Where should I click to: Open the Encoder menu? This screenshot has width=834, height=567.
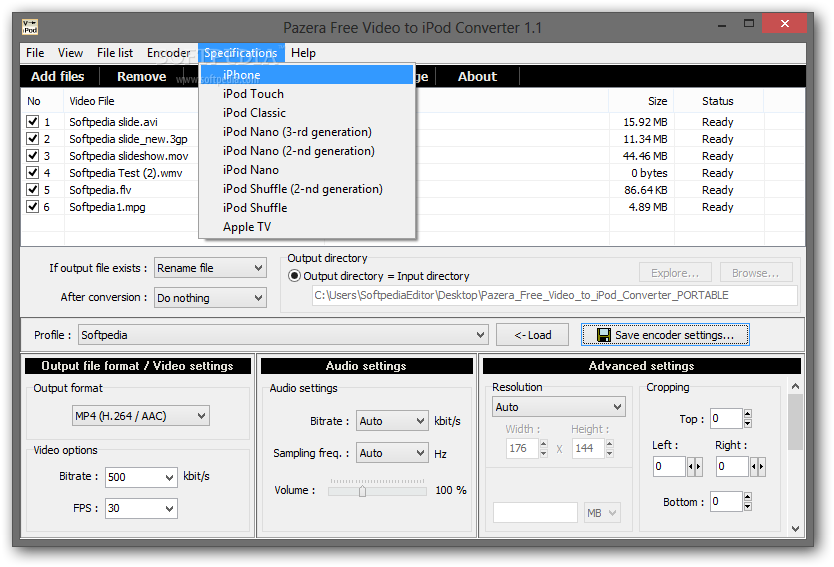pyautogui.click(x=168, y=53)
